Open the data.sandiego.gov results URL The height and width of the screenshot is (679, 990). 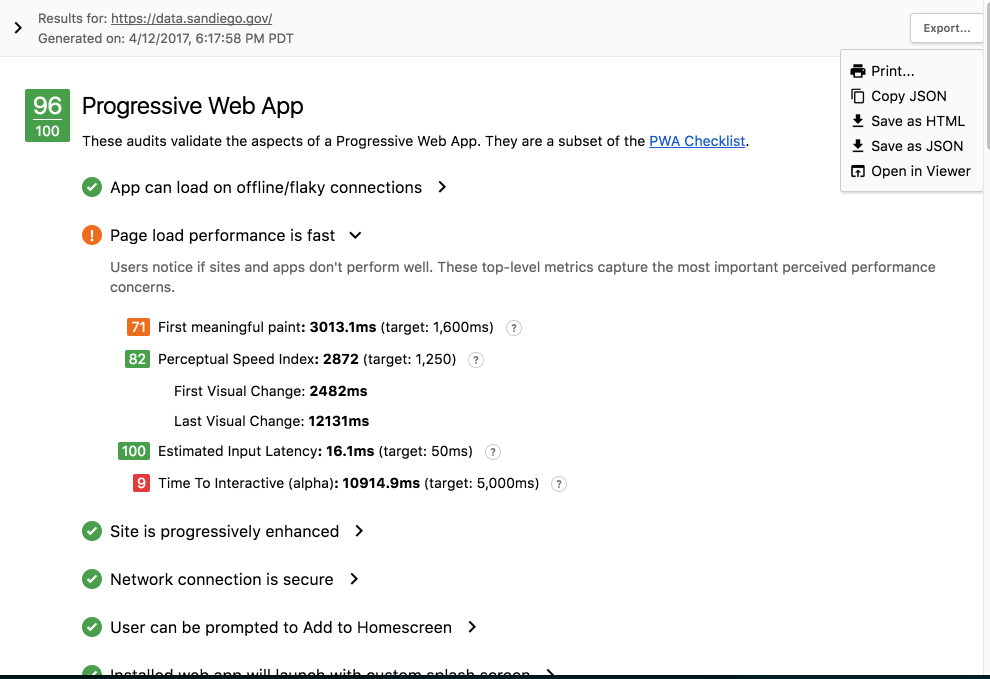coord(191,18)
